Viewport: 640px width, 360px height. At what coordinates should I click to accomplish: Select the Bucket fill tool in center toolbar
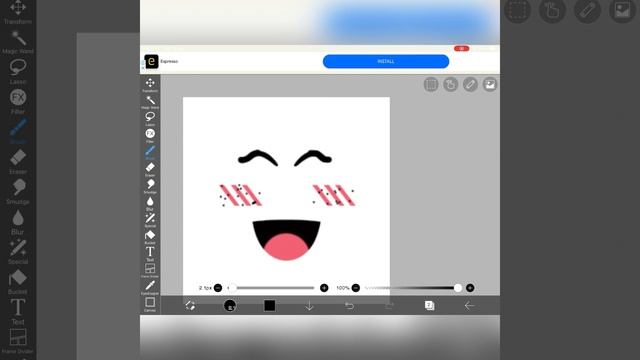pos(150,237)
